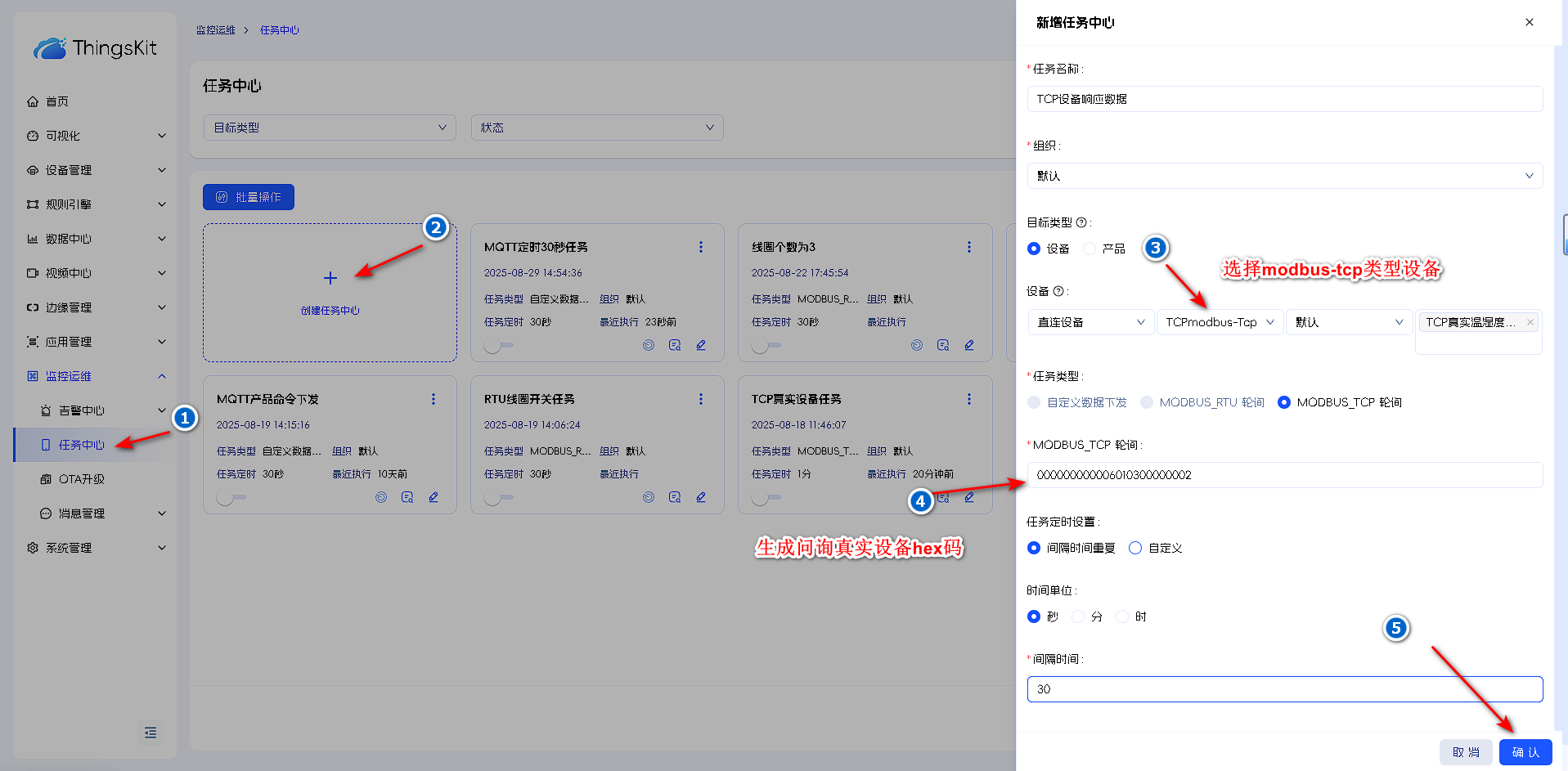The width and height of the screenshot is (1568, 771).
Task: Click the sidebar collapse icon at bottom
Action: pyautogui.click(x=151, y=733)
